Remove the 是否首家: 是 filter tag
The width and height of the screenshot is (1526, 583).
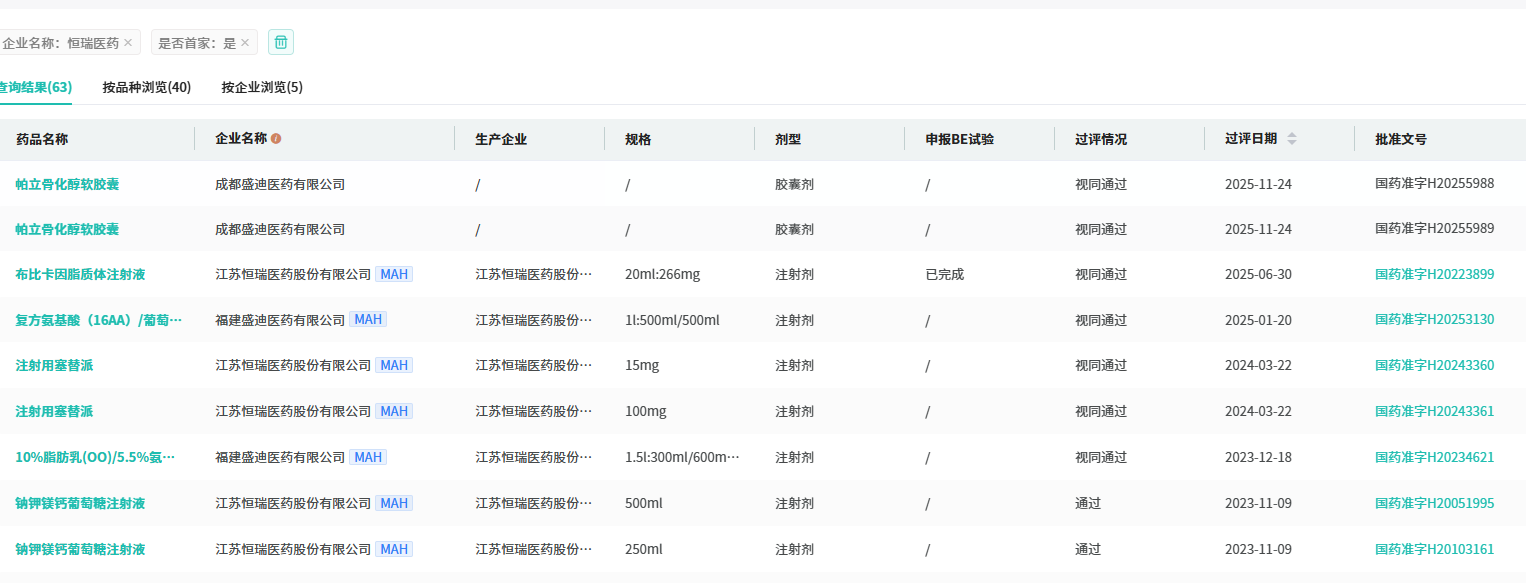245,43
